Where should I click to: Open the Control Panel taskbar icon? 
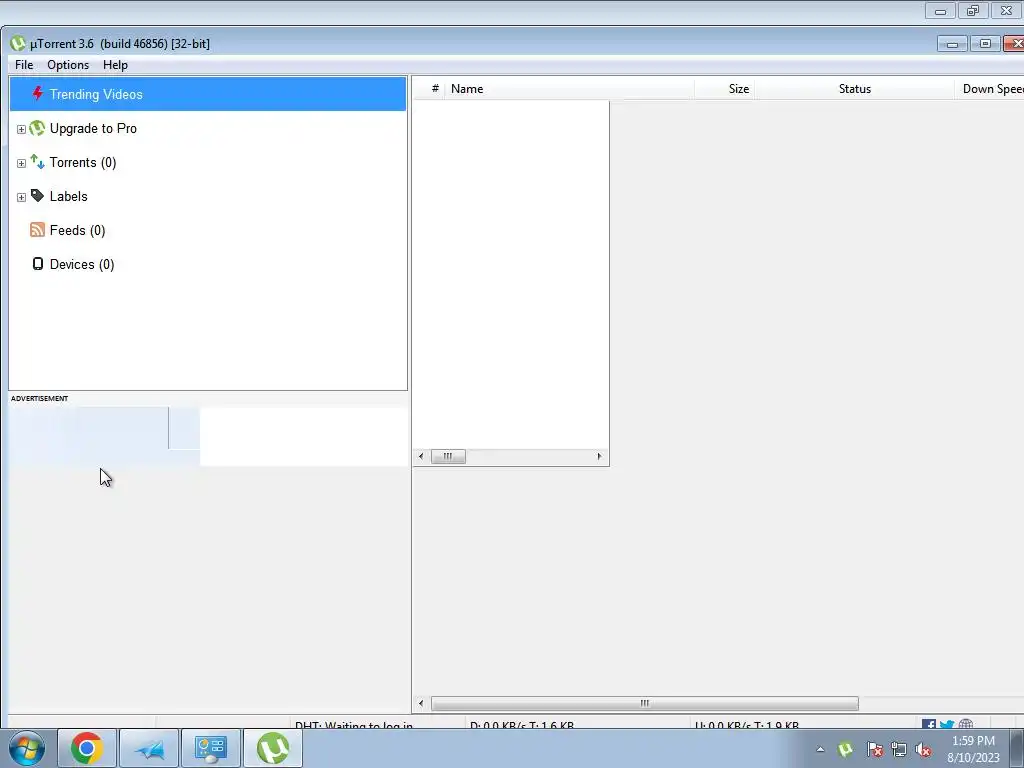210,748
